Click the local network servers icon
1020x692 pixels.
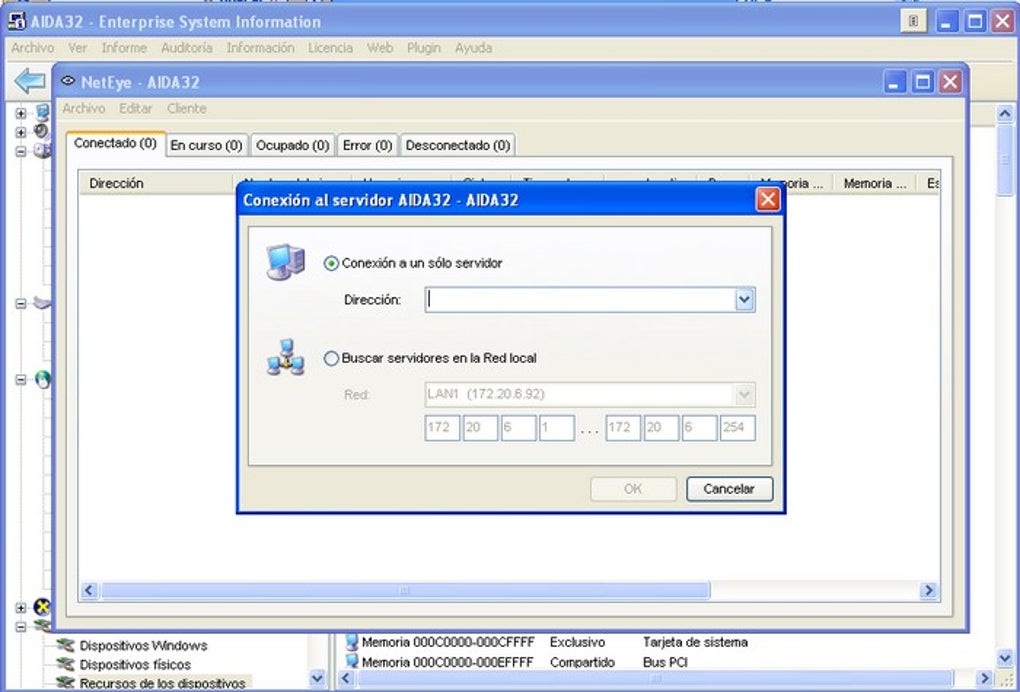286,357
